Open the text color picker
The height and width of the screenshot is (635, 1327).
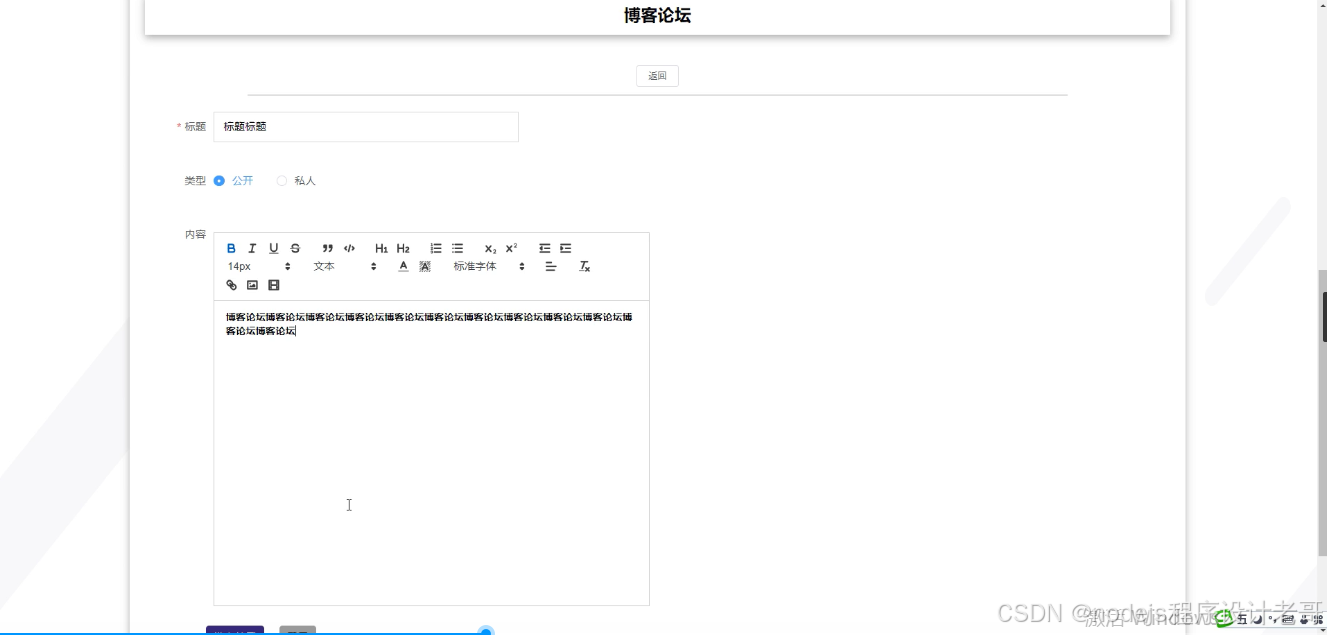point(403,266)
